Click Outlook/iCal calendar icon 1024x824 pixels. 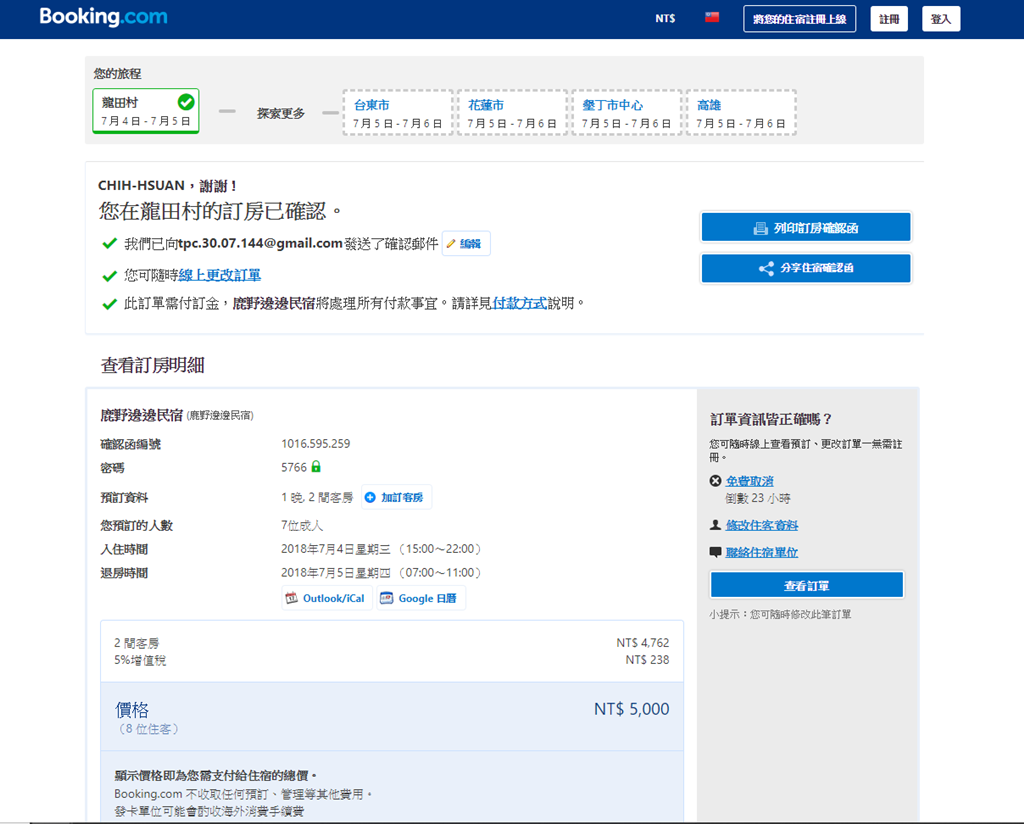(x=292, y=598)
